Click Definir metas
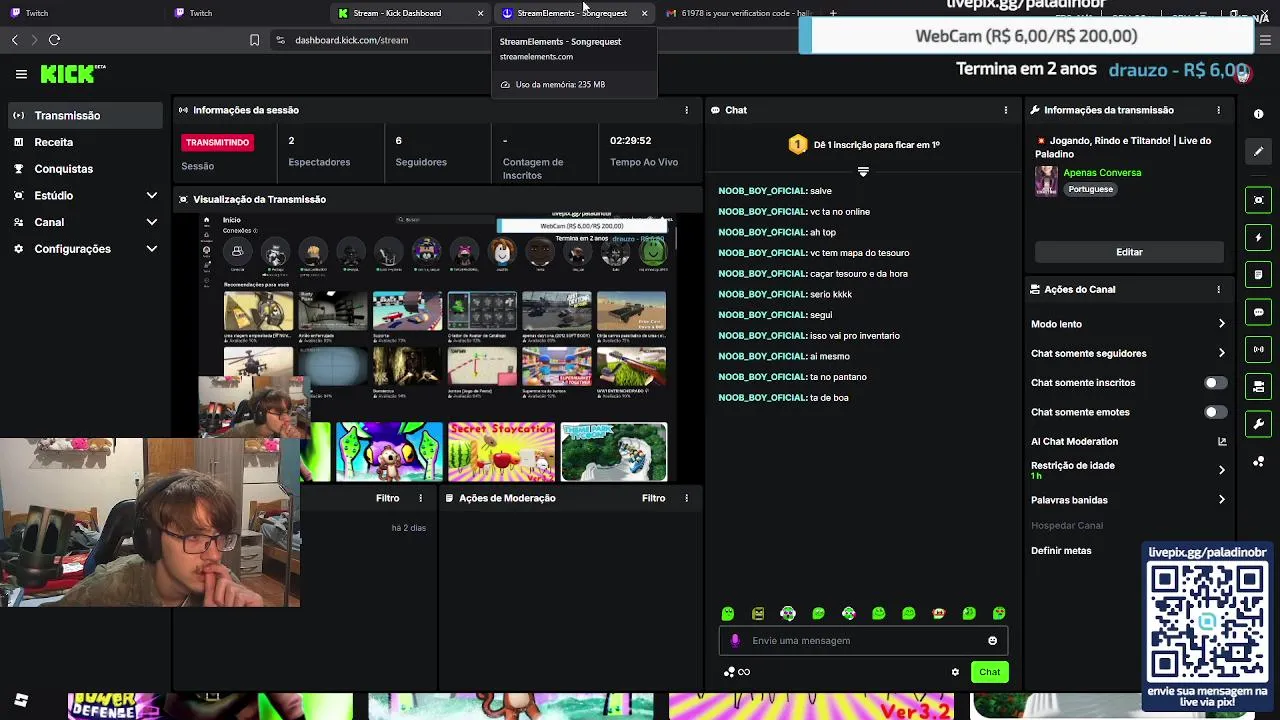Screen dimensions: 1280x720 tap(1061, 551)
